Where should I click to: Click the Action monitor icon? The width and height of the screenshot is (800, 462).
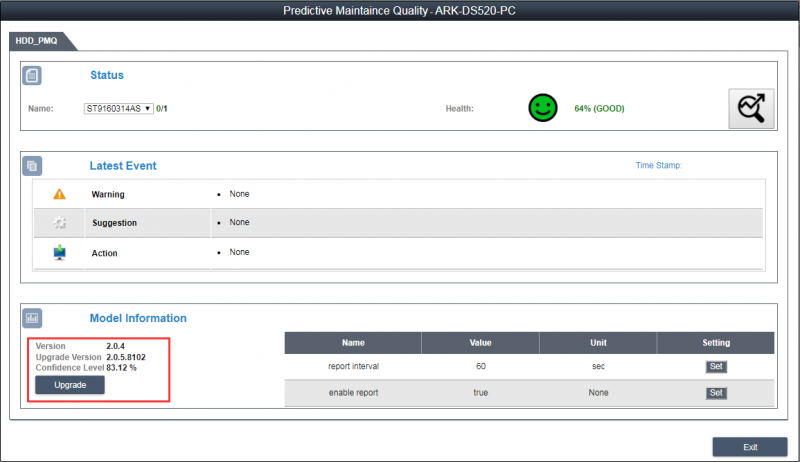click(x=59, y=253)
